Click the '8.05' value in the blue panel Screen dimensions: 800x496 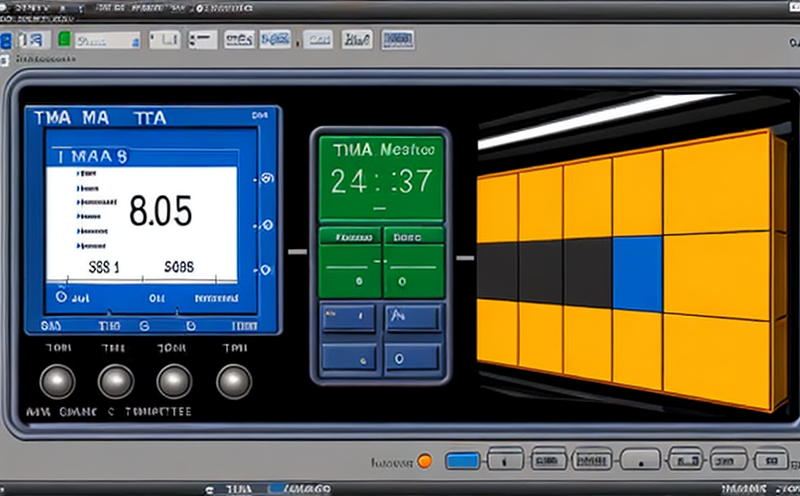point(161,211)
